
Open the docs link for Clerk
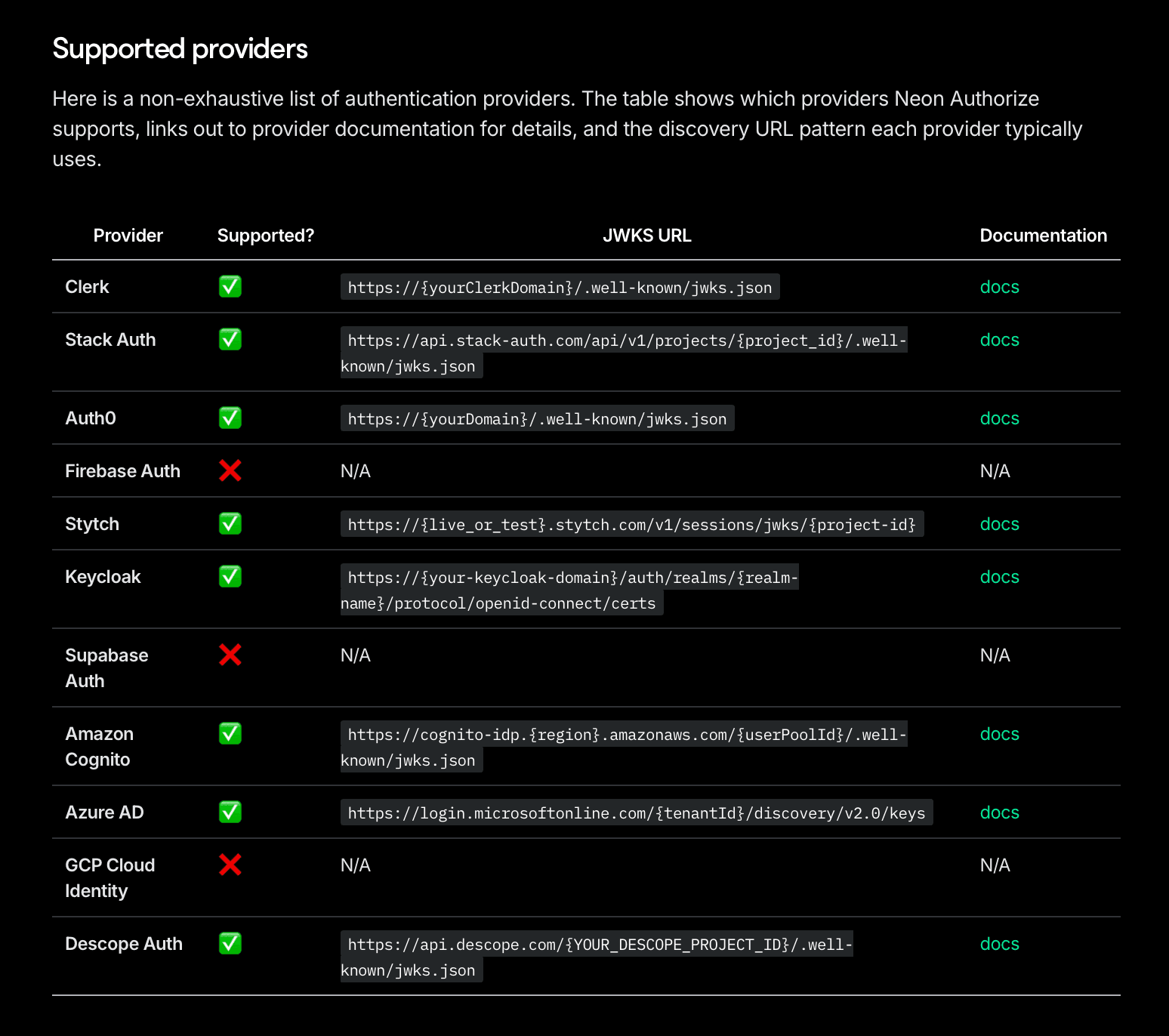999,287
